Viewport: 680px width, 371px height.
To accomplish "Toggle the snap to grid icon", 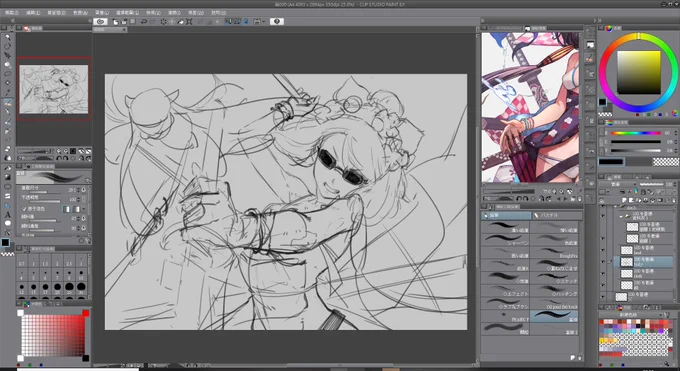I will [x=245, y=21].
